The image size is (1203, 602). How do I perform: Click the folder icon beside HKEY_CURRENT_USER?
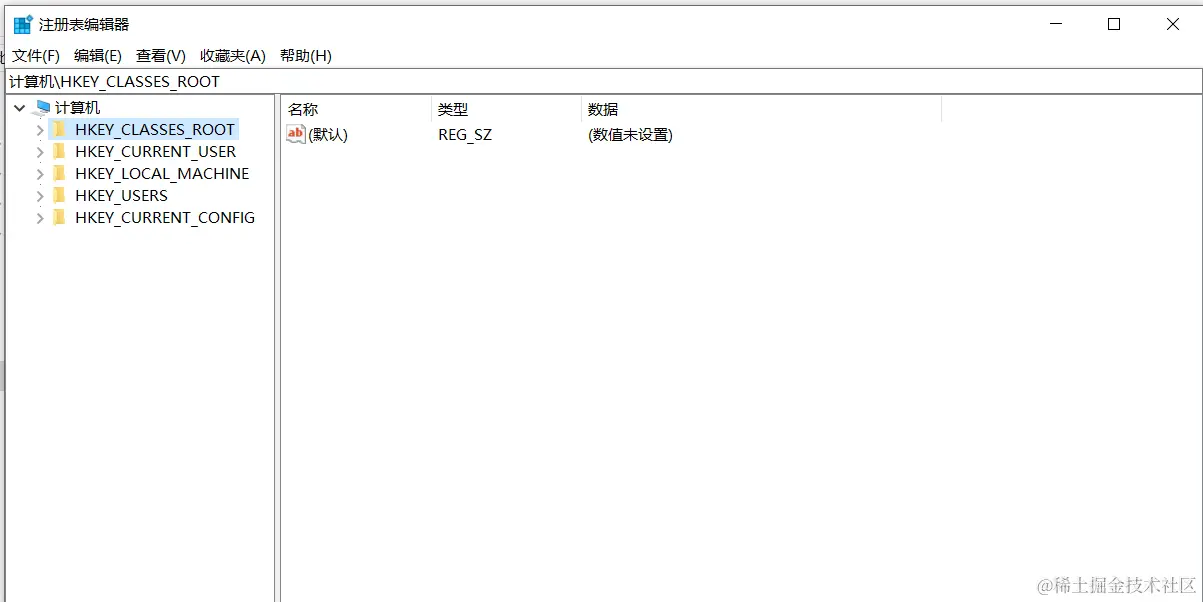click(x=59, y=151)
